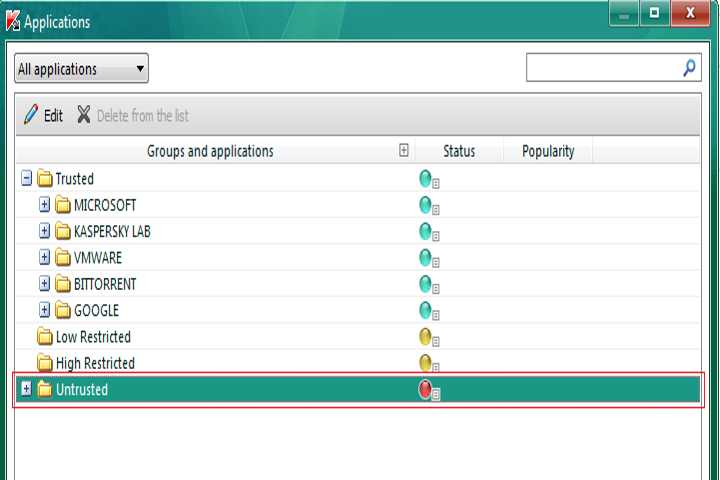Select the GOOGLE row label
This screenshot has height=480, width=720.
click(x=96, y=311)
